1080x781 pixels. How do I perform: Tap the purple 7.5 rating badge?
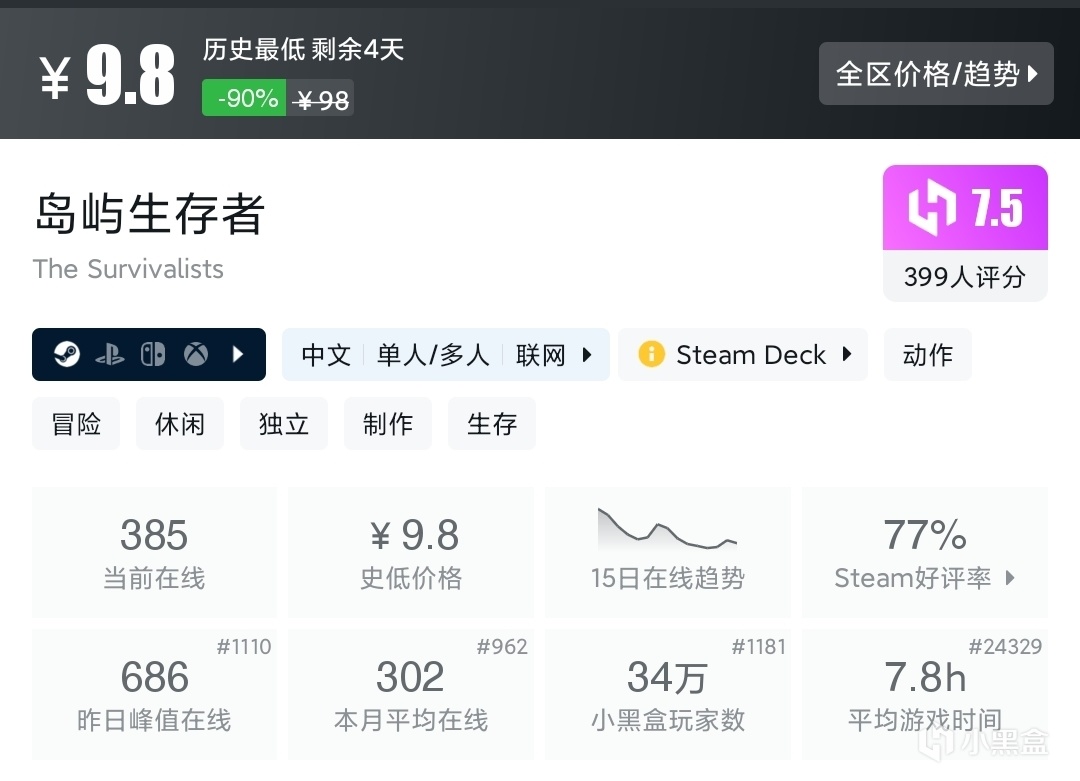(965, 208)
